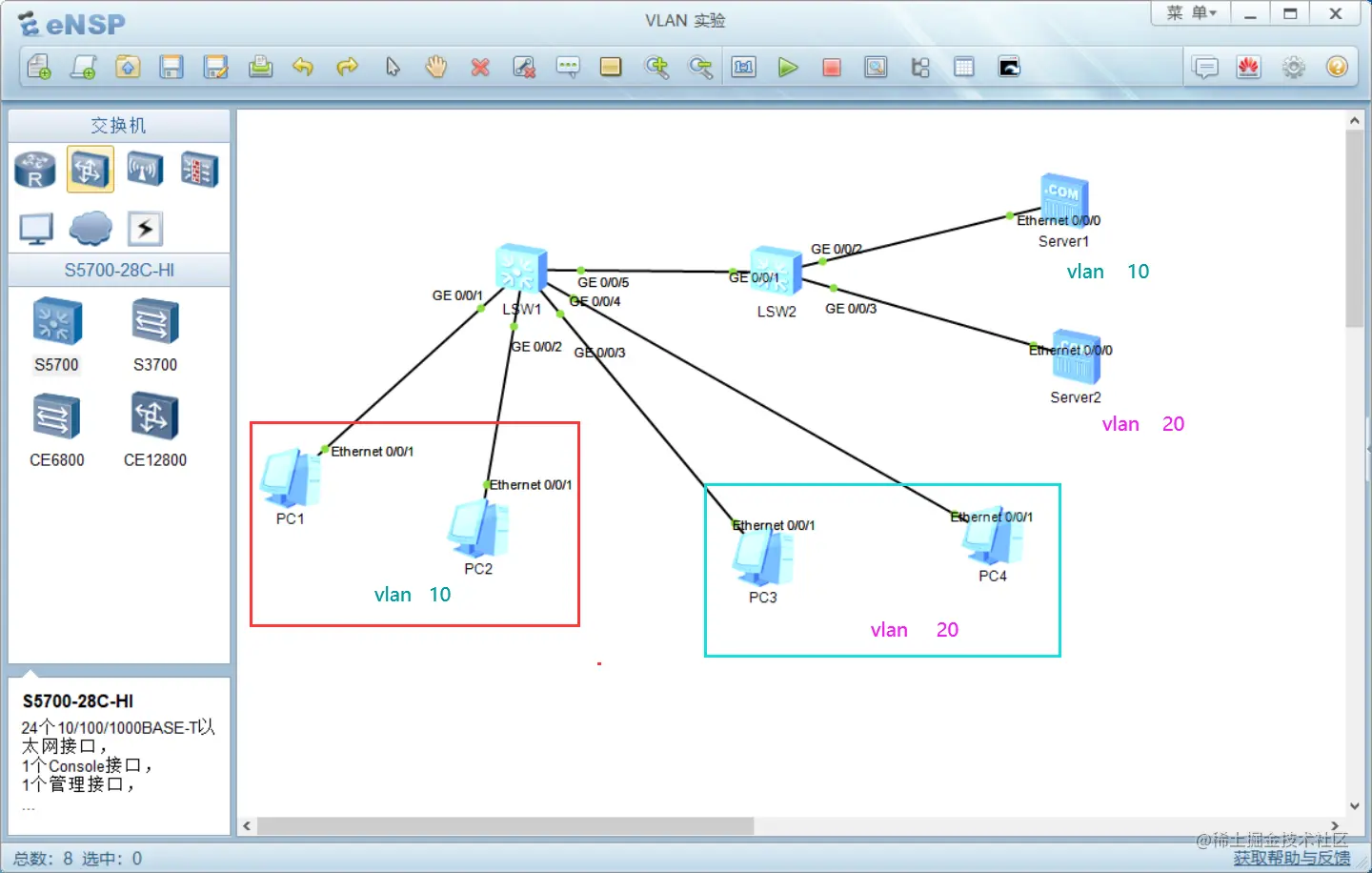Click the vlan 20 label below PC4
Image resolution: width=1372 pixels, height=873 pixels.
click(x=915, y=630)
